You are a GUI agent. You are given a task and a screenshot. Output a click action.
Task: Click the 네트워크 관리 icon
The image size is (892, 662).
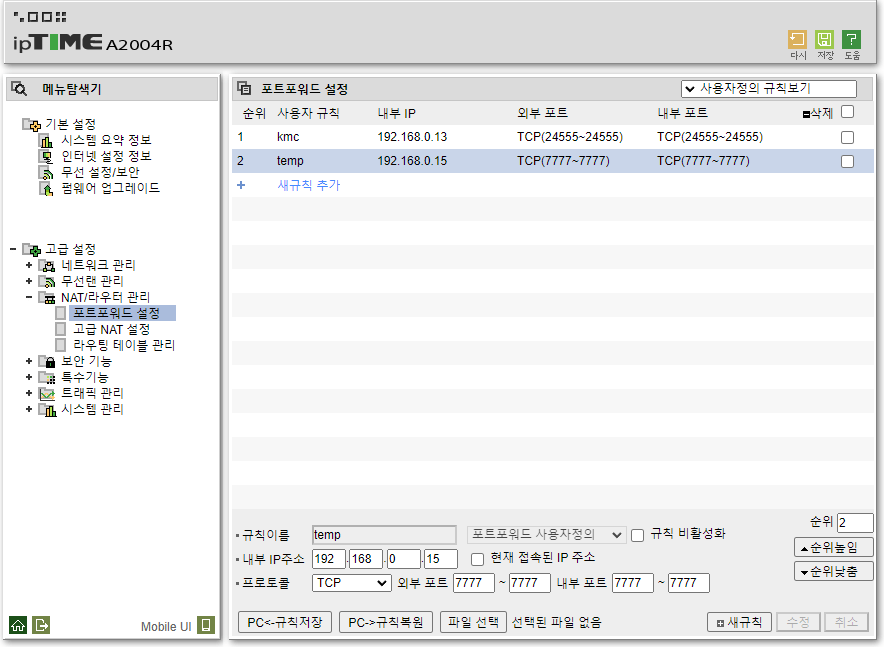point(47,265)
